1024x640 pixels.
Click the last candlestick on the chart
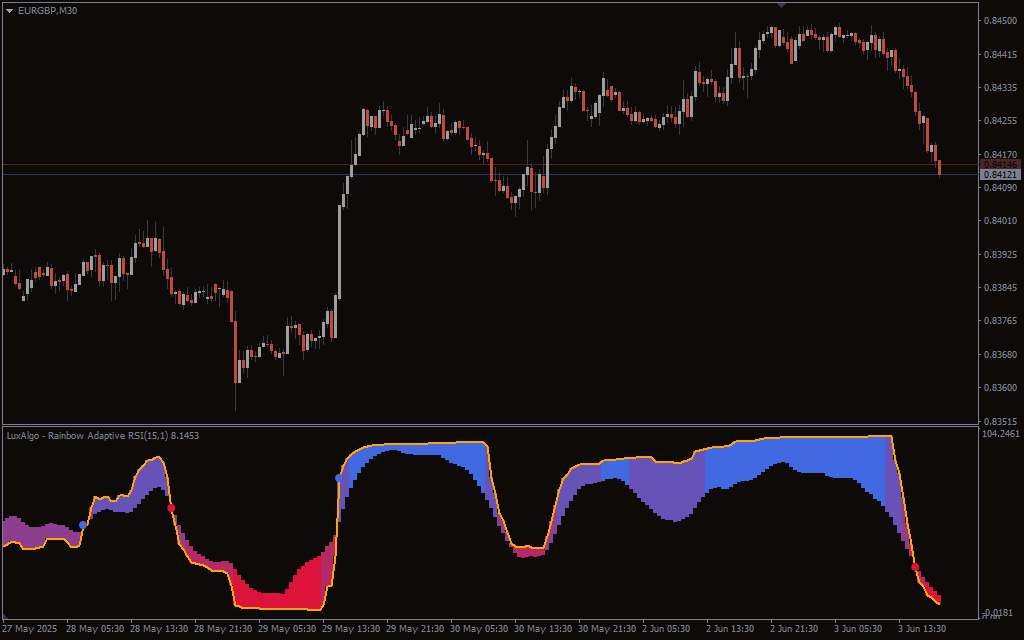[x=939, y=165]
